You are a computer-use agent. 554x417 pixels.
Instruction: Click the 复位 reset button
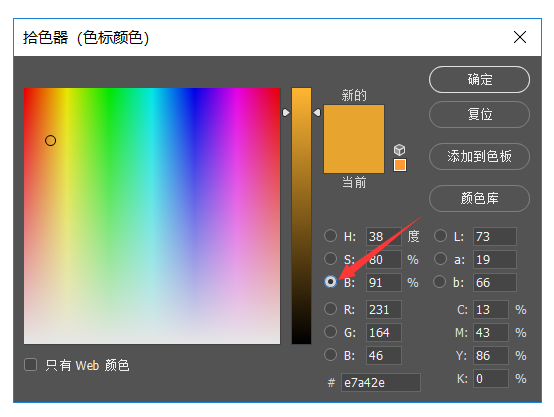coord(479,114)
